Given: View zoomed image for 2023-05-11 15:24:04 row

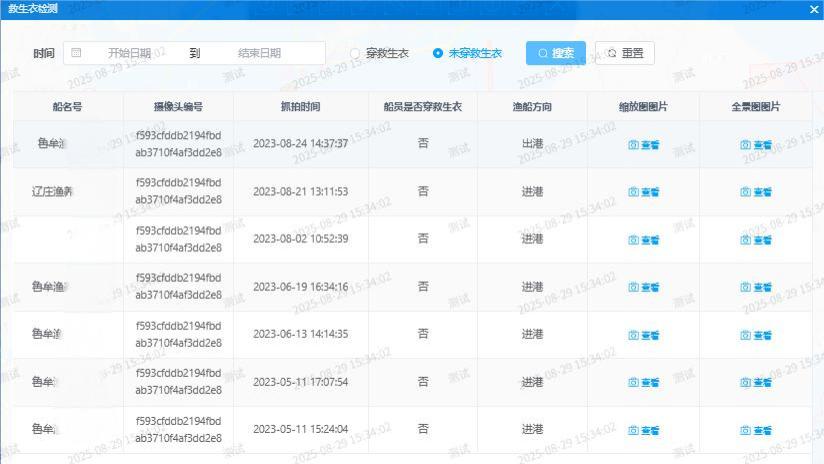Looking at the screenshot, I should pos(643,430).
